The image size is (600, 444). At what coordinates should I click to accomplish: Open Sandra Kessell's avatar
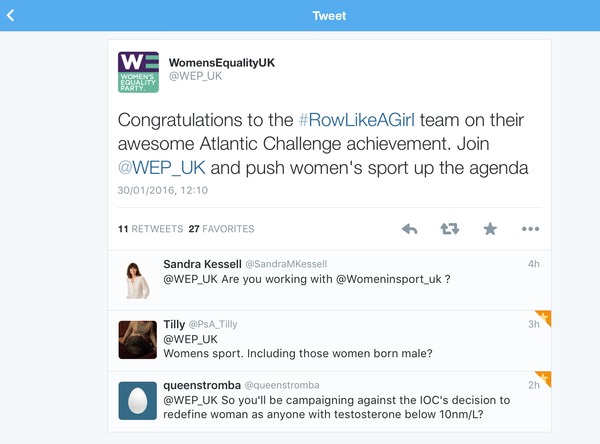[138, 280]
